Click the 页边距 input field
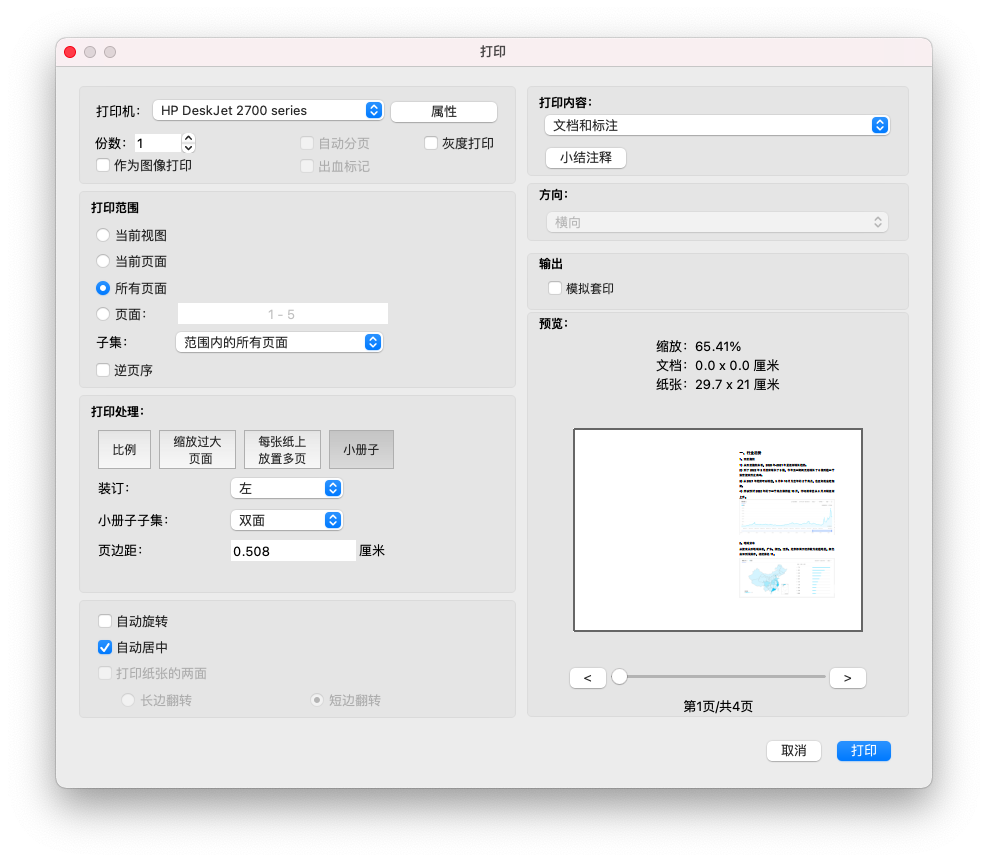This screenshot has height=862, width=988. [x=292, y=551]
